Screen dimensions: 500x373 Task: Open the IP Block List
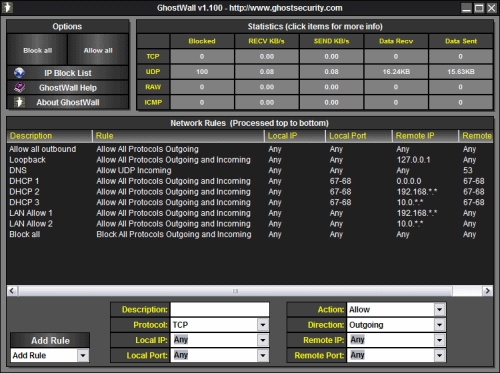68,73
